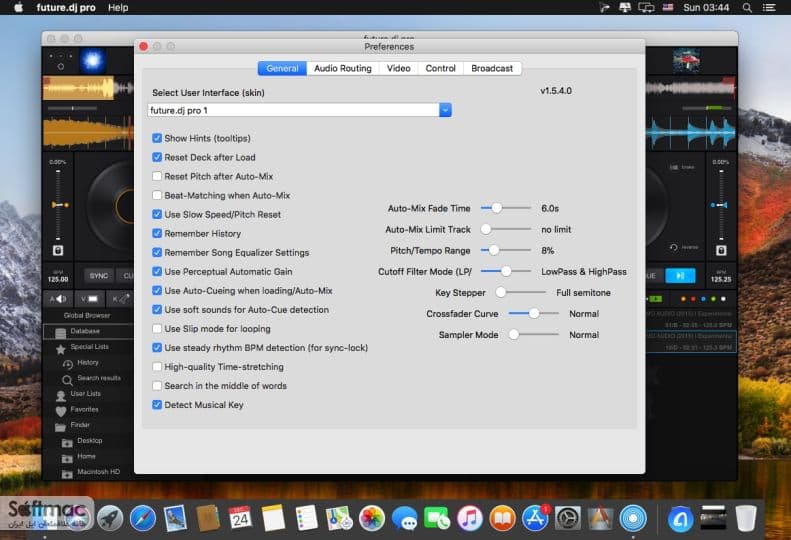Image resolution: width=791 pixels, height=540 pixels.
Task: Adjust the Sampler Mode slider
Action: click(x=533, y=335)
